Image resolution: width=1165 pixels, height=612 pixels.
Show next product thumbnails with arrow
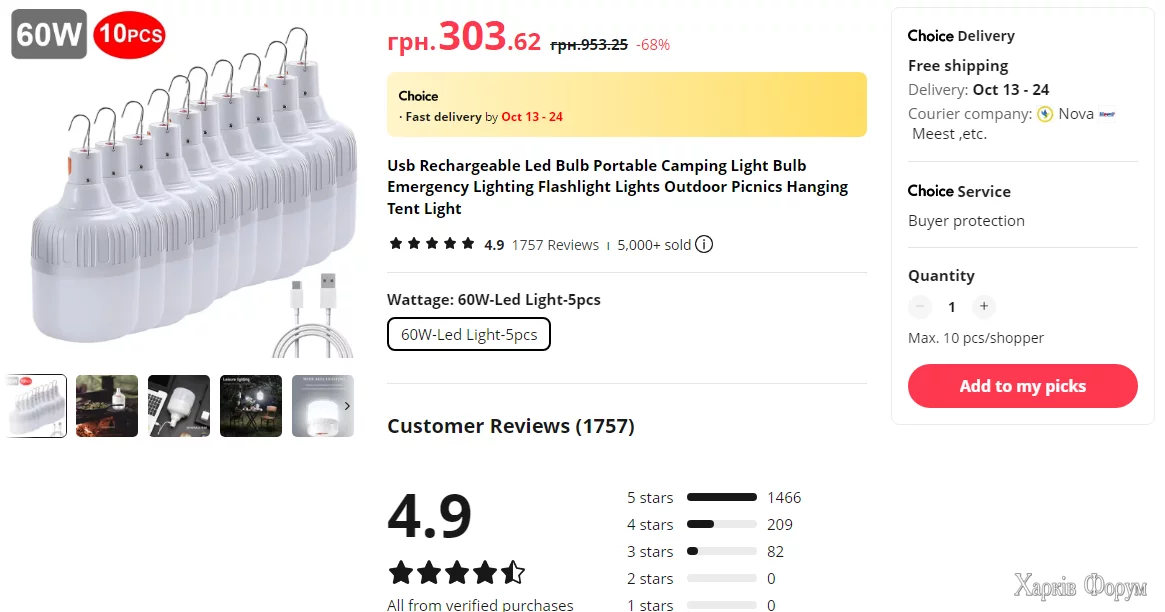347,406
